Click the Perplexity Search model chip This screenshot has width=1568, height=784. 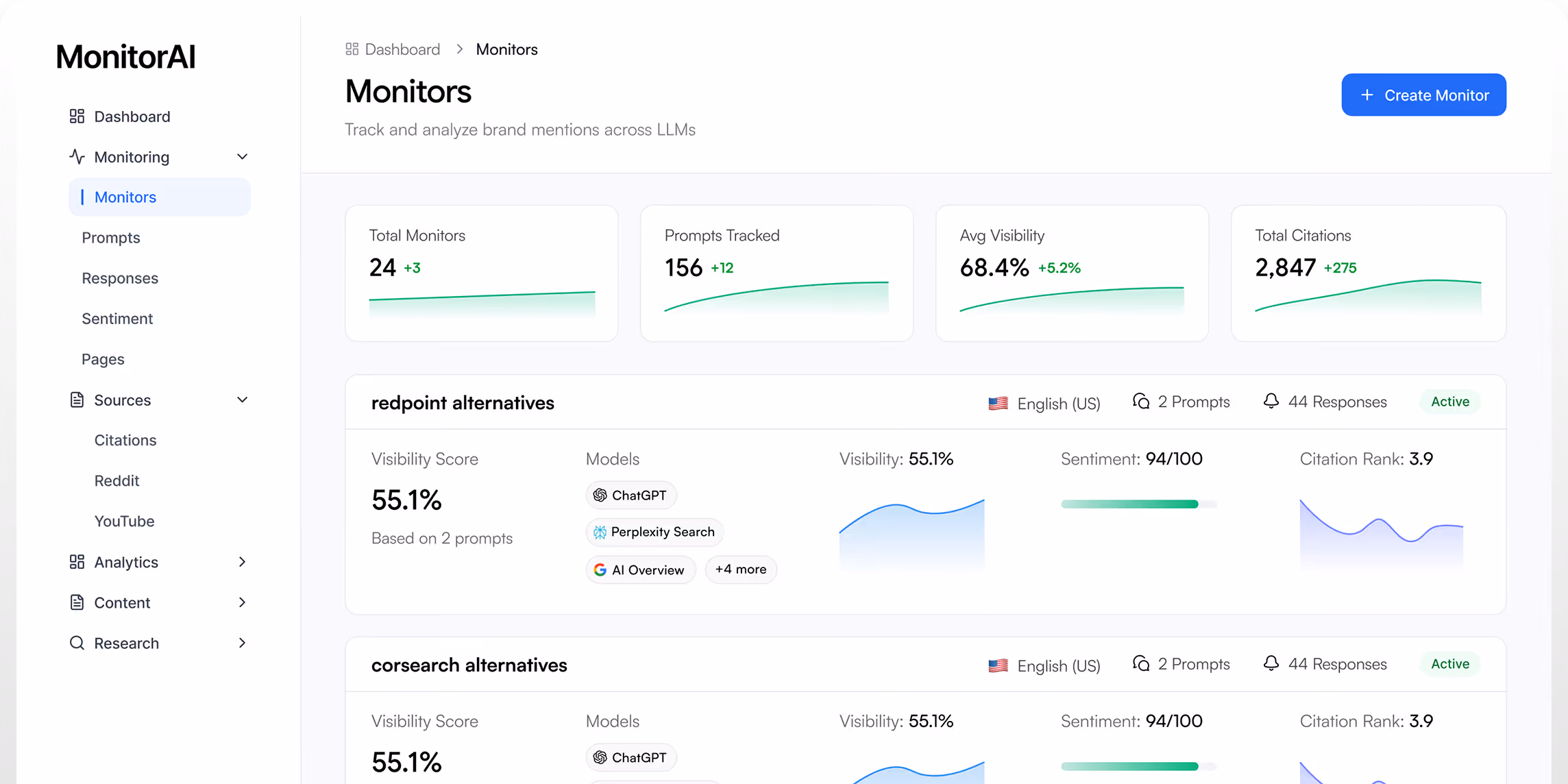pos(654,532)
